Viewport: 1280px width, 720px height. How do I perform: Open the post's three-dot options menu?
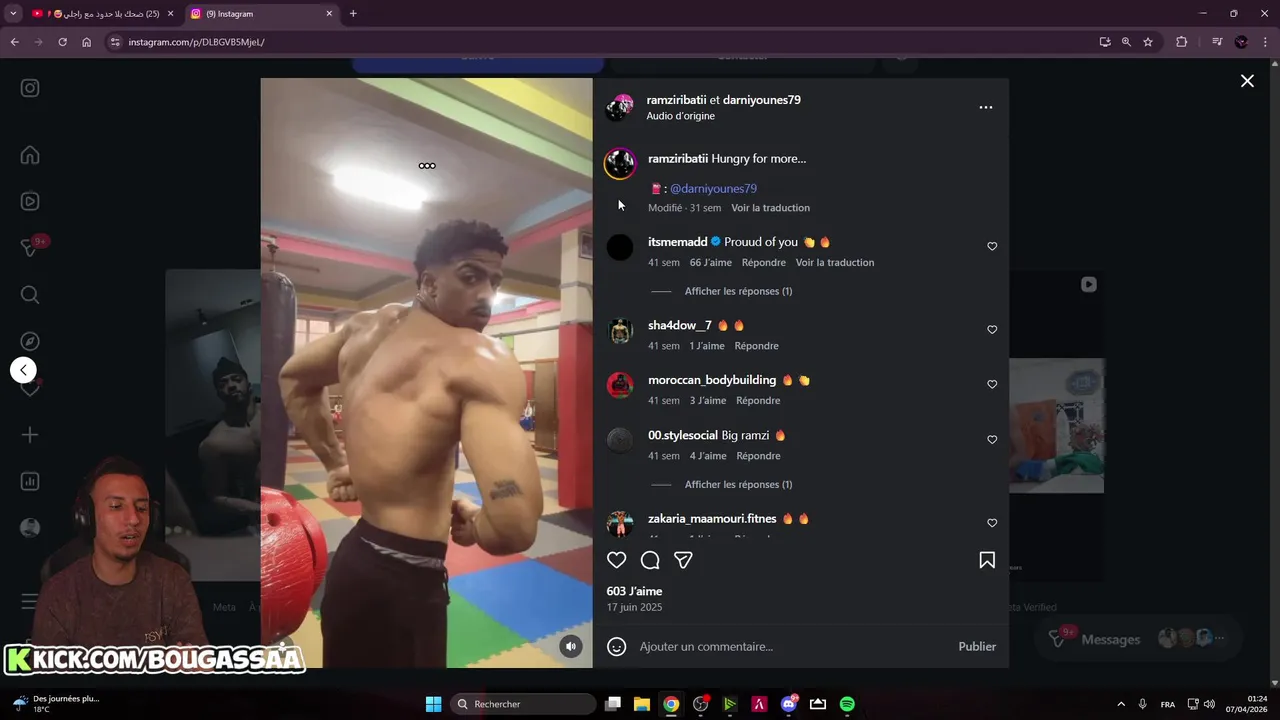point(986,107)
